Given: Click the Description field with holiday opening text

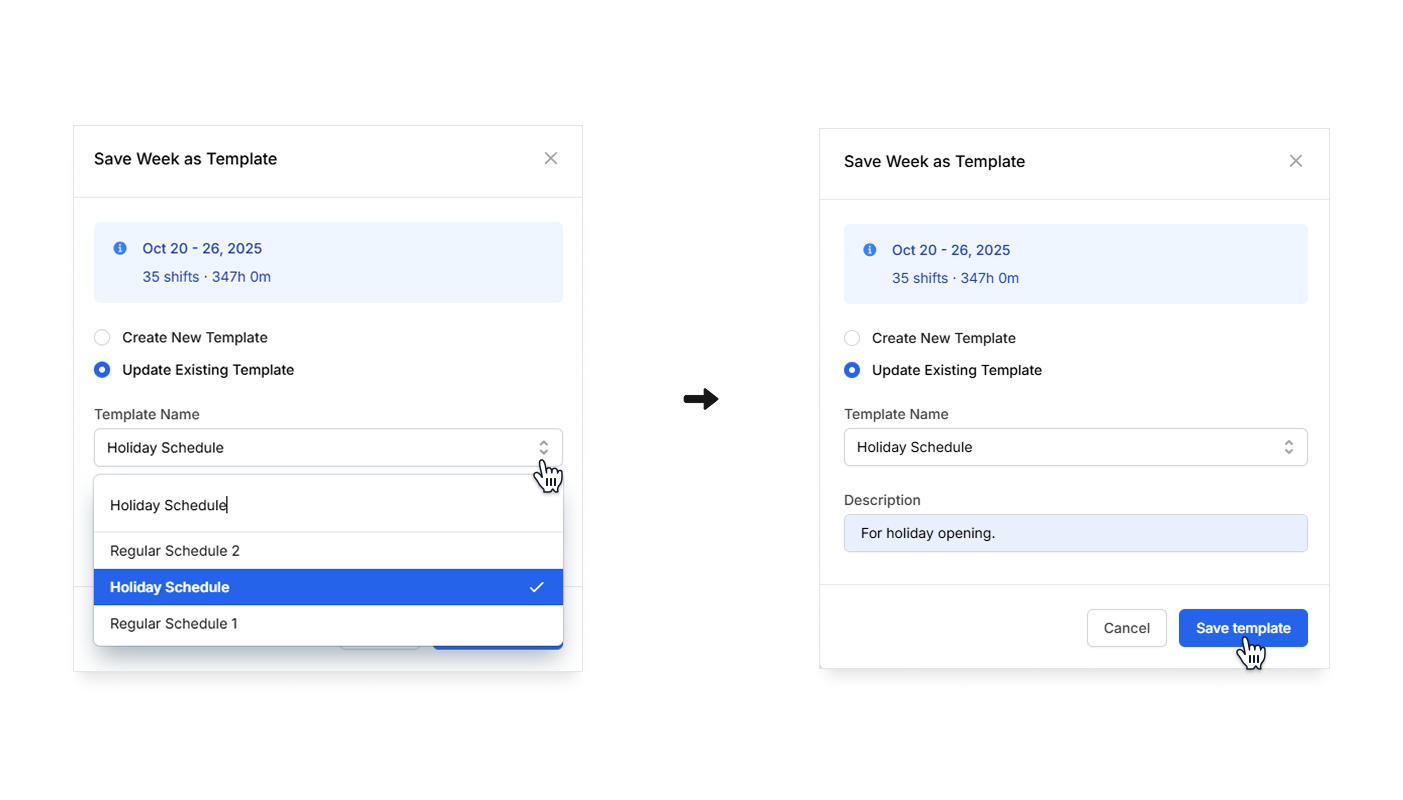Looking at the screenshot, I should click(x=1075, y=533).
